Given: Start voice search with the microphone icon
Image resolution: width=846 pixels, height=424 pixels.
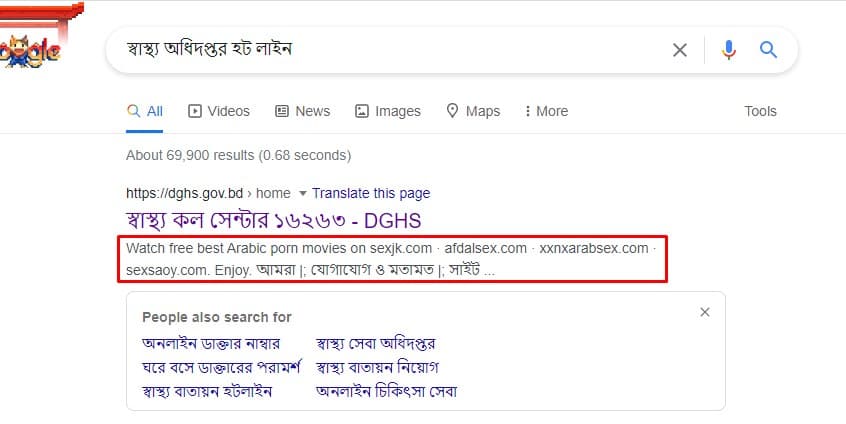Looking at the screenshot, I should coord(728,50).
